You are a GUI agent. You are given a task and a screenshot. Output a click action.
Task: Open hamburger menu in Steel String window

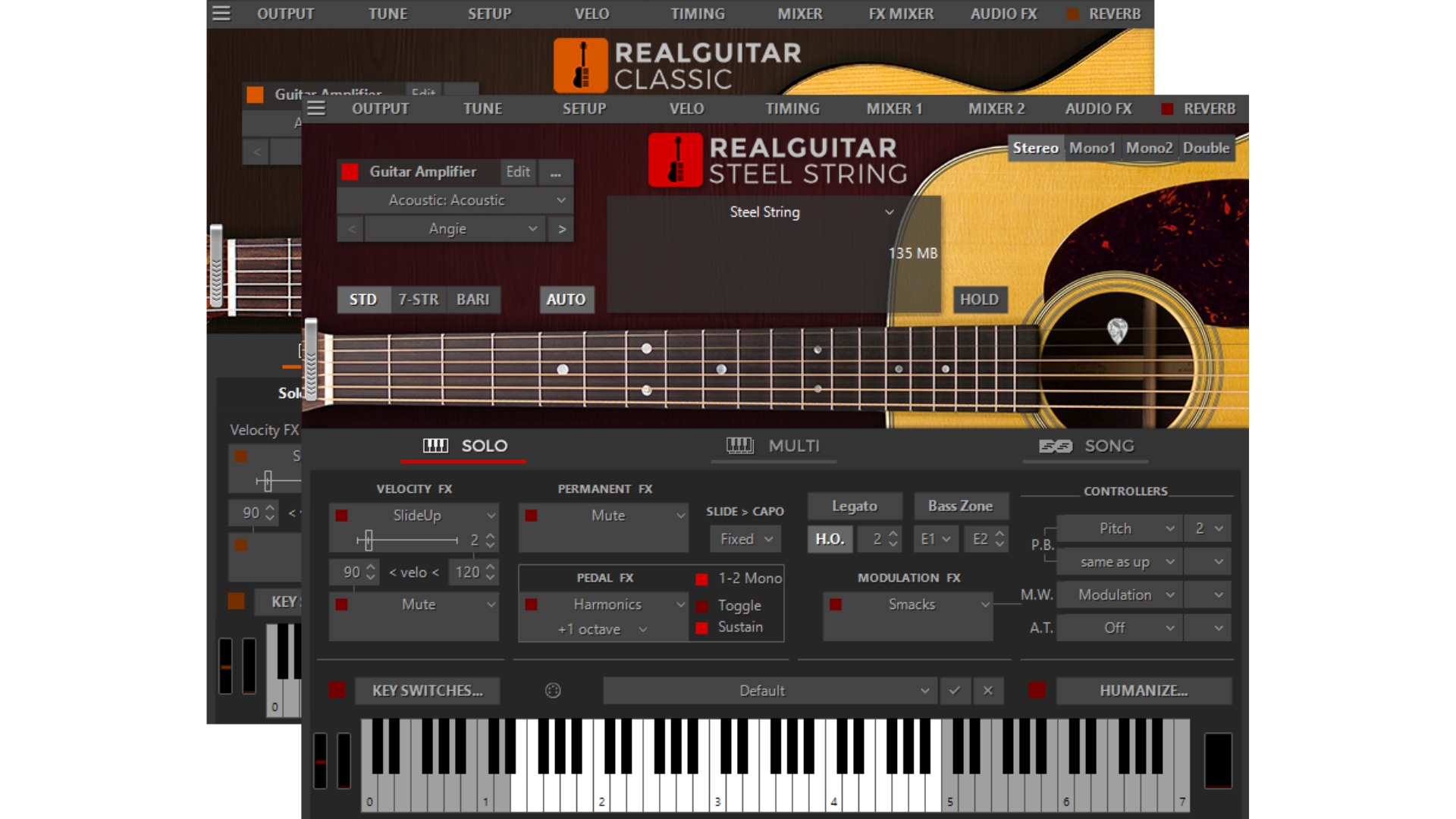tap(316, 108)
